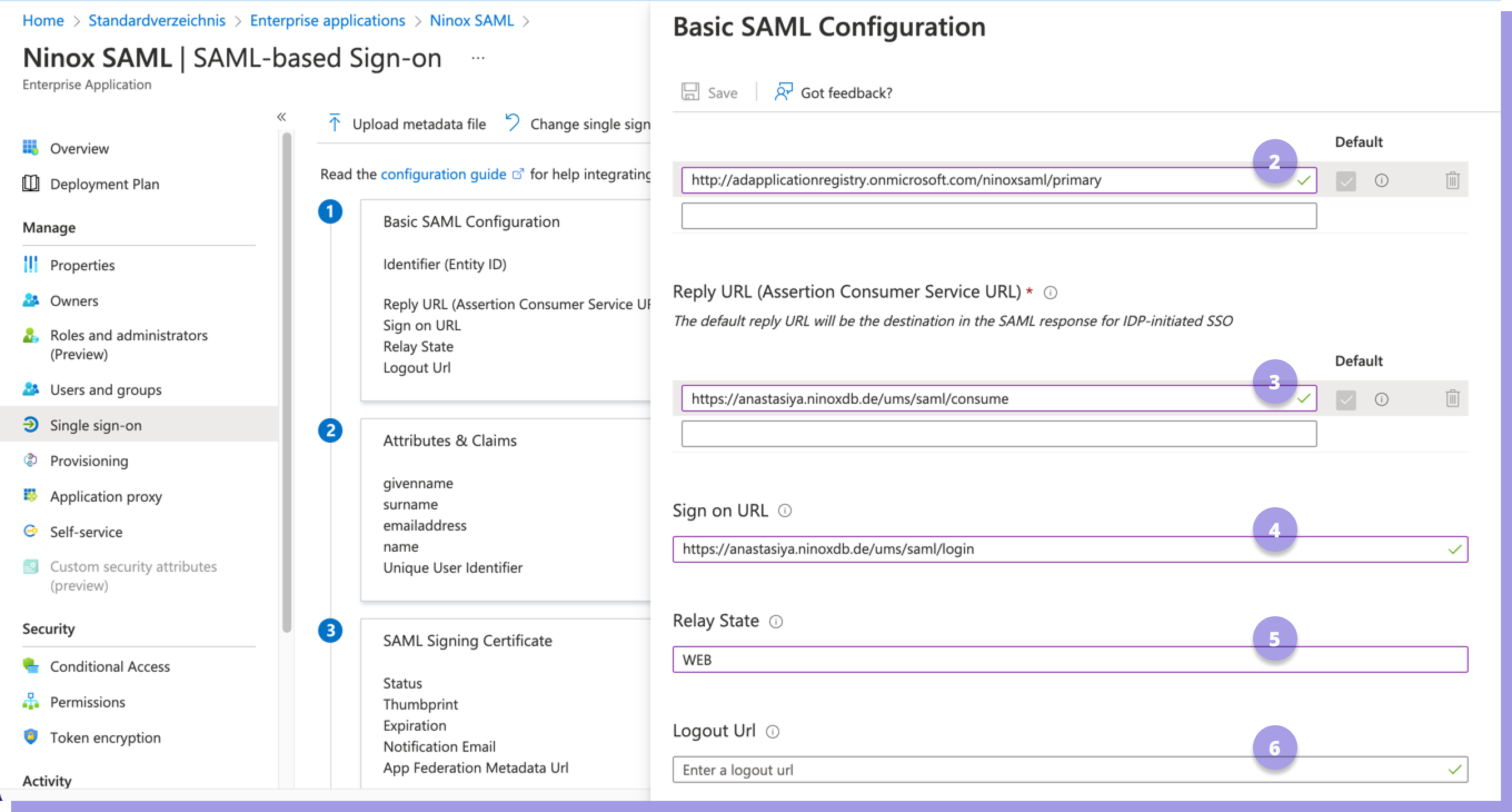
Task: Click App Federation Metadata Url text
Action: (475, 768)
